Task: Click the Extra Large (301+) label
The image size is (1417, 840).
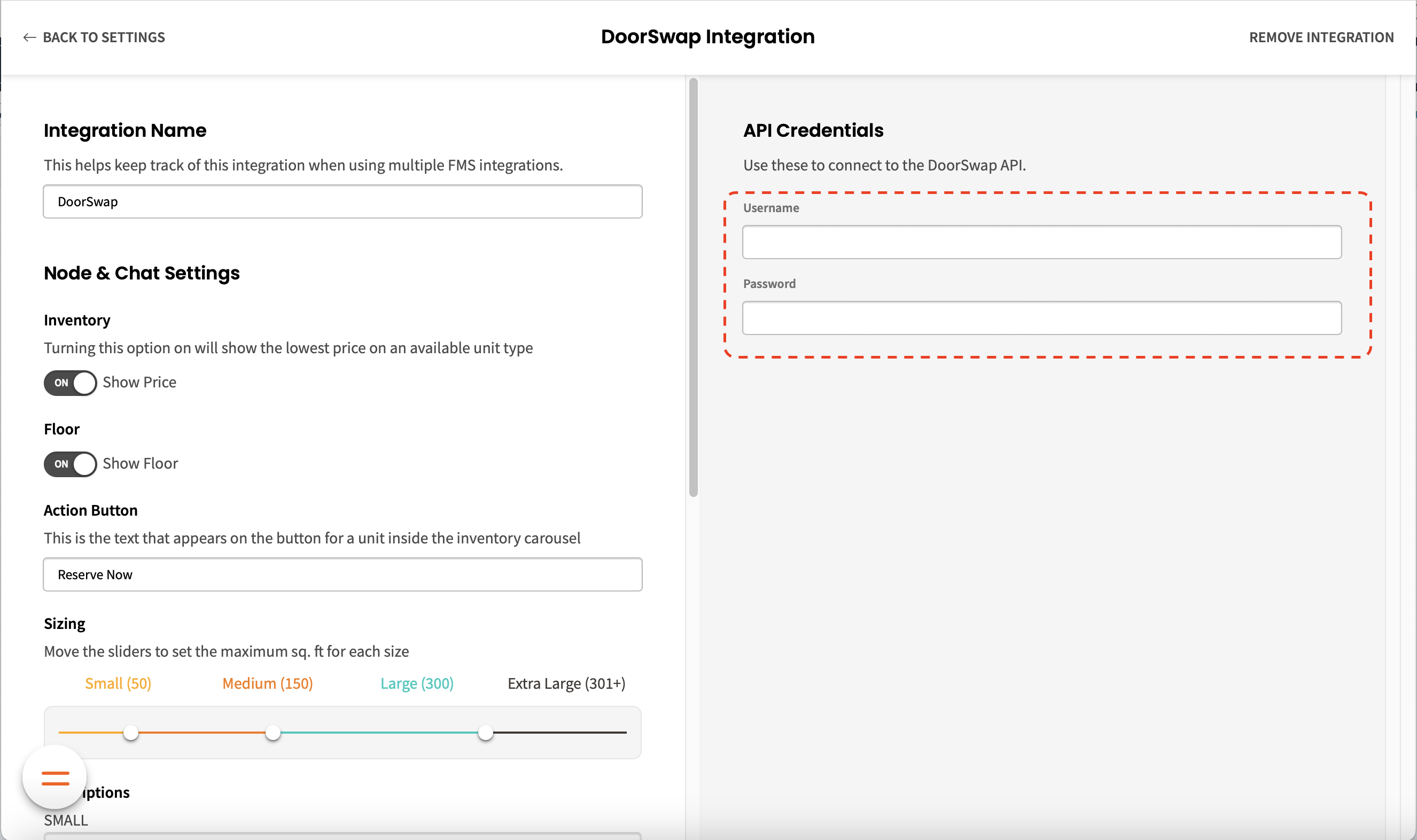Action: [x=566, y=684]
